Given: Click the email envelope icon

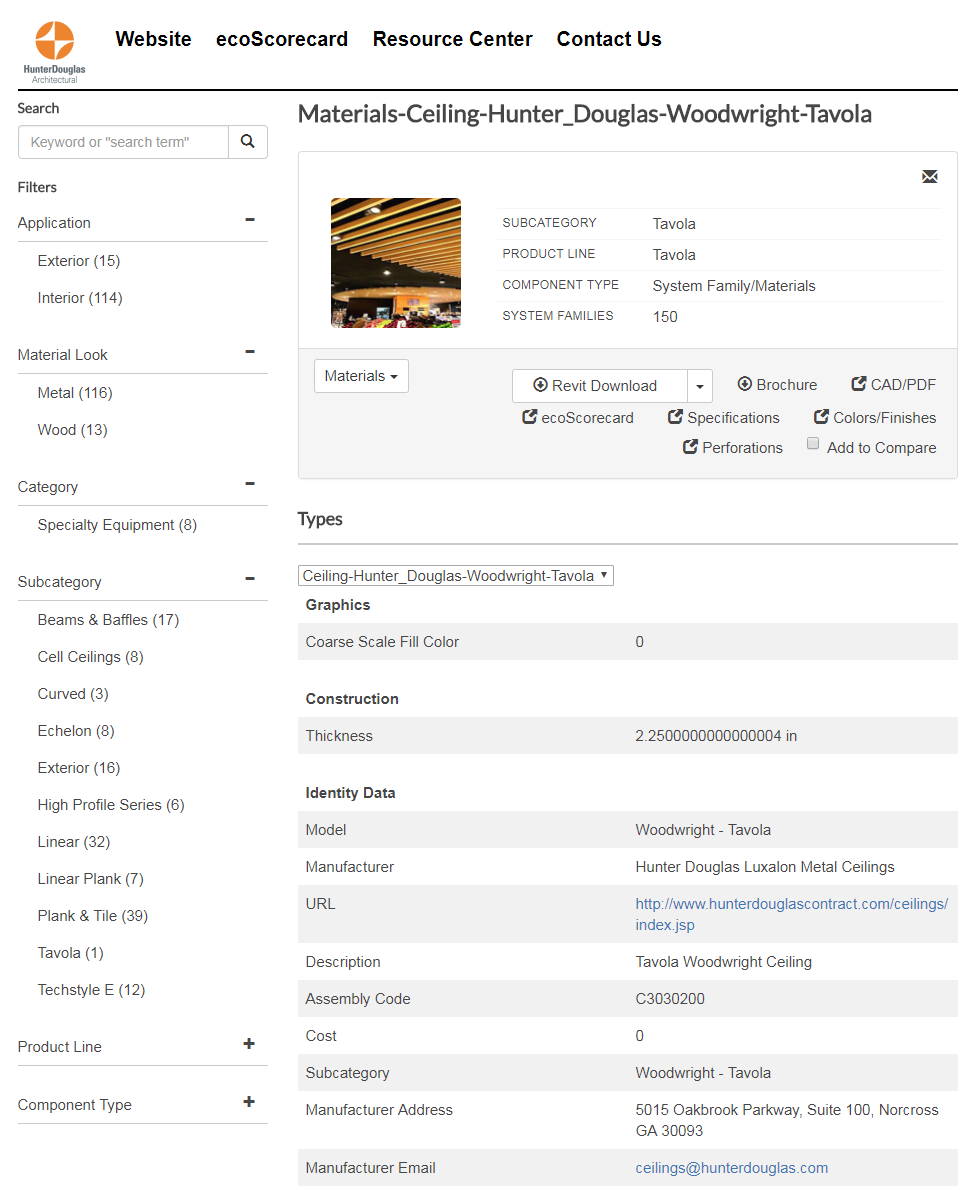Looking at the screenshot, I should [x=930, y=177].
